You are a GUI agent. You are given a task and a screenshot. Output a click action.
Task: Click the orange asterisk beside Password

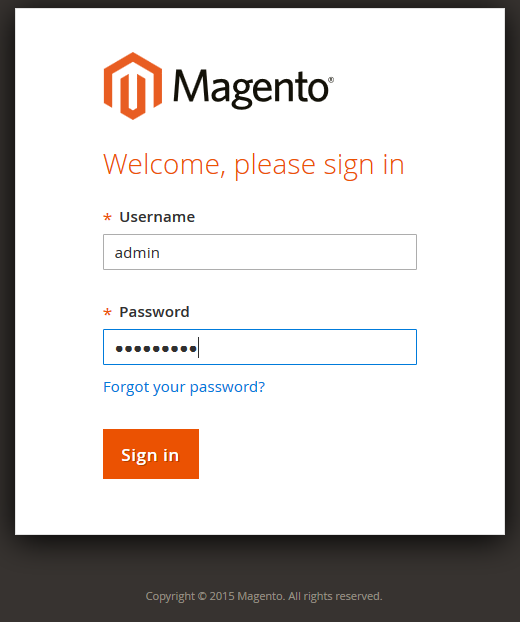107,313
